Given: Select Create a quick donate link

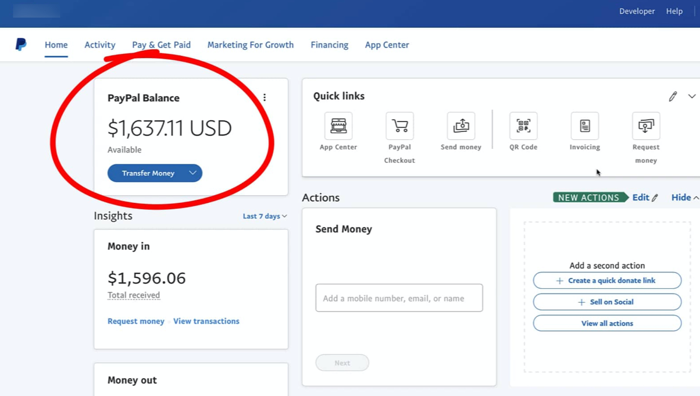Looking at the screenshot, I should pyautogui.click(x=607, y=280).
